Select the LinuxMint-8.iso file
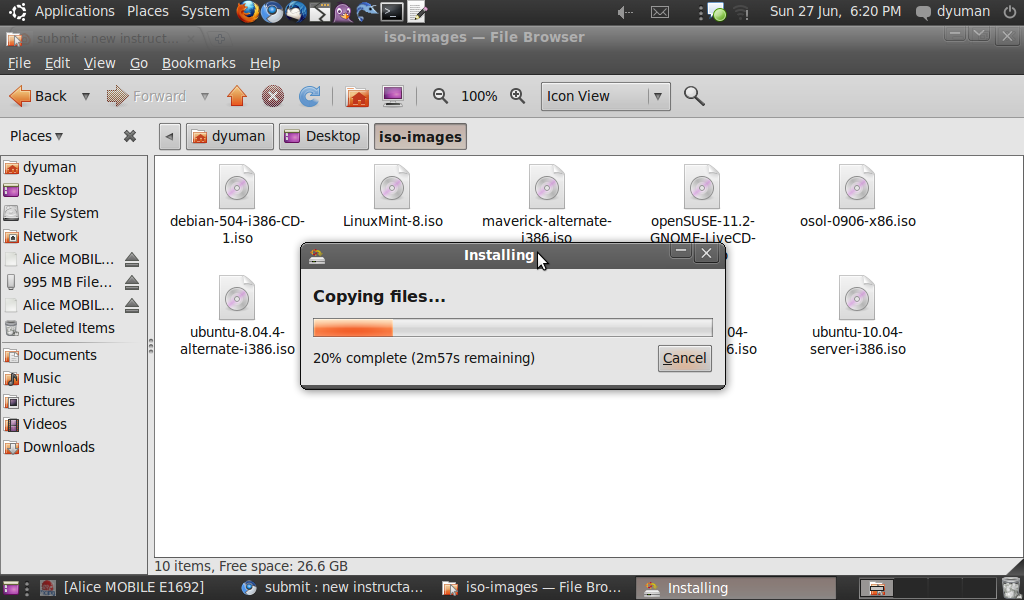 [392, 196]
